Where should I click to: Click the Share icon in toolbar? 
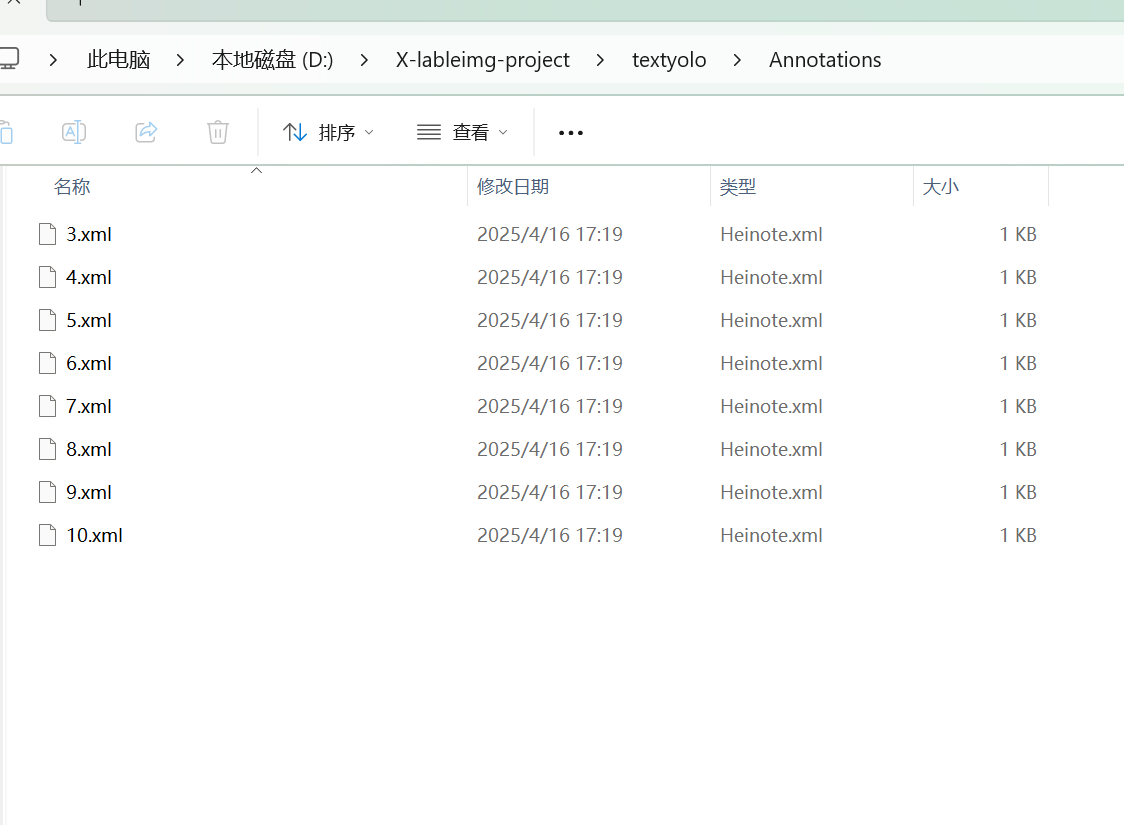(146, 132)
